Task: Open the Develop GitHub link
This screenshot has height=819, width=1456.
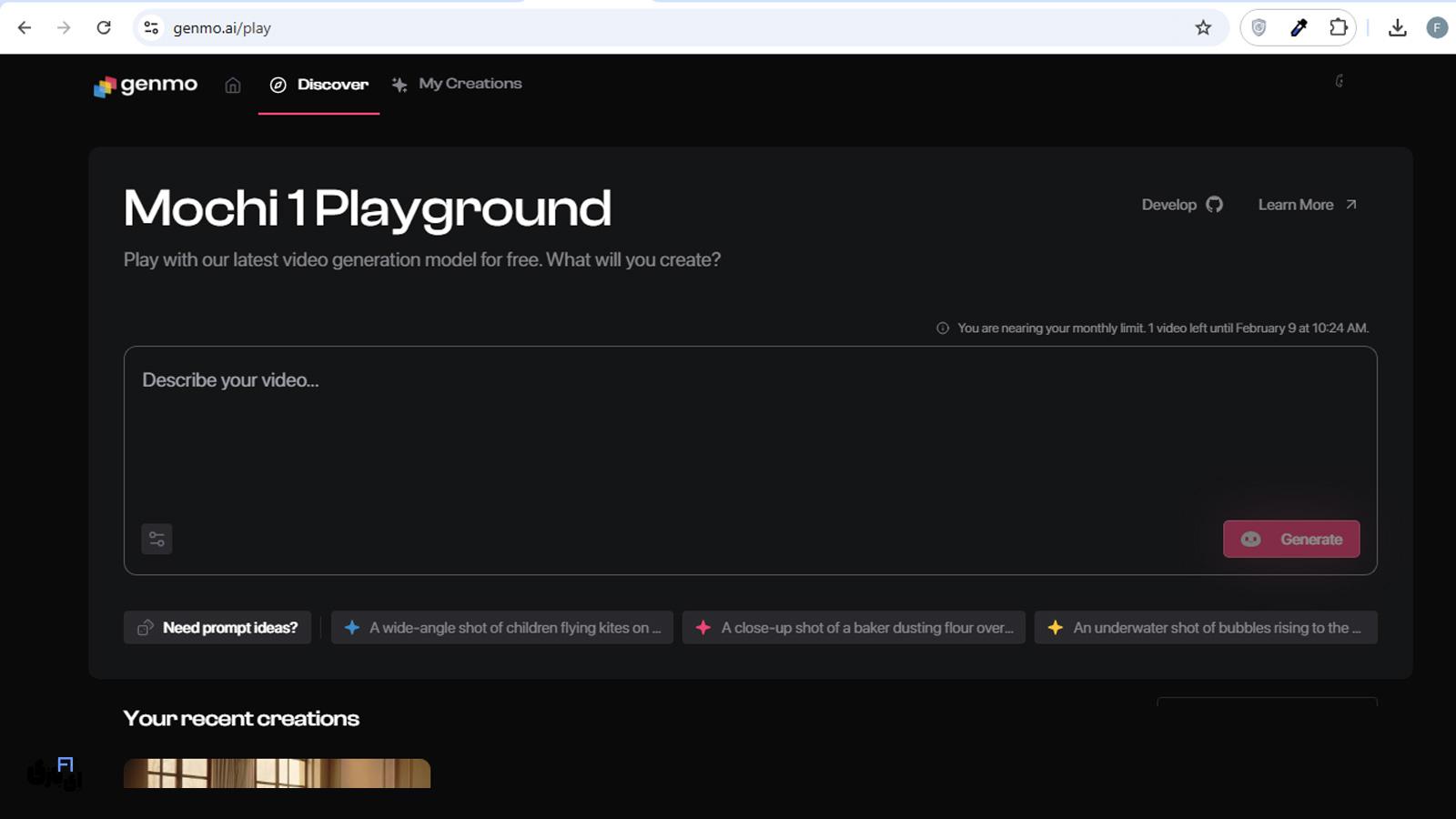Action: point(1181,205)
